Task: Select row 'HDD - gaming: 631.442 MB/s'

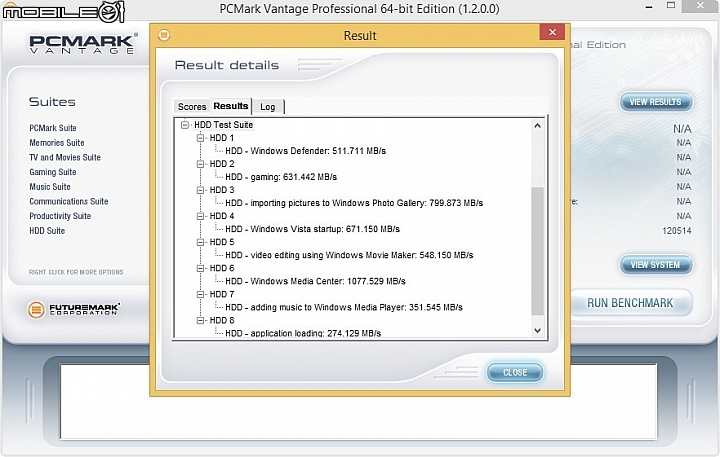Action: [281, 177]
